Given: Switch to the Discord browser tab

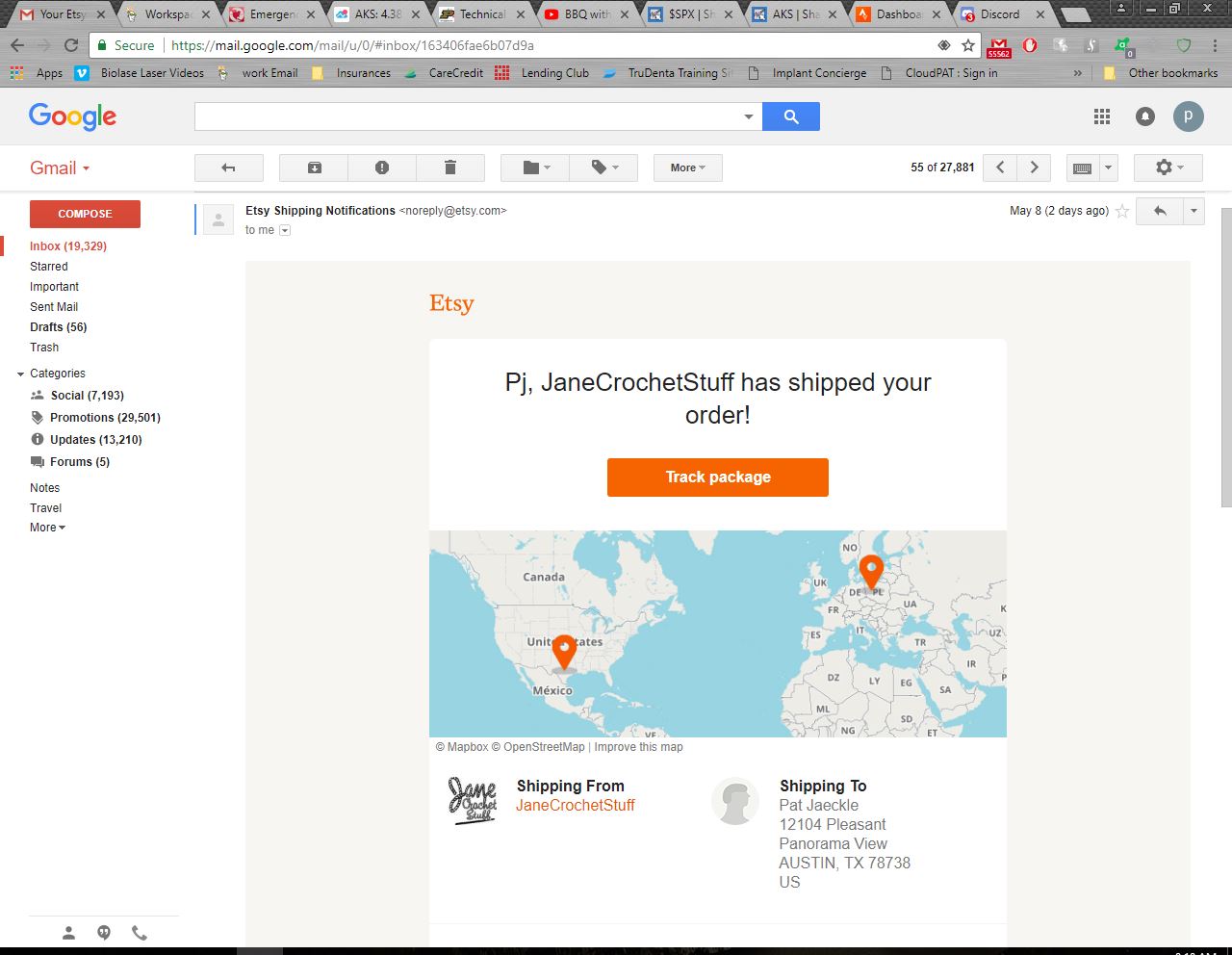Looking at the screenshot, I should pos(999,14).
